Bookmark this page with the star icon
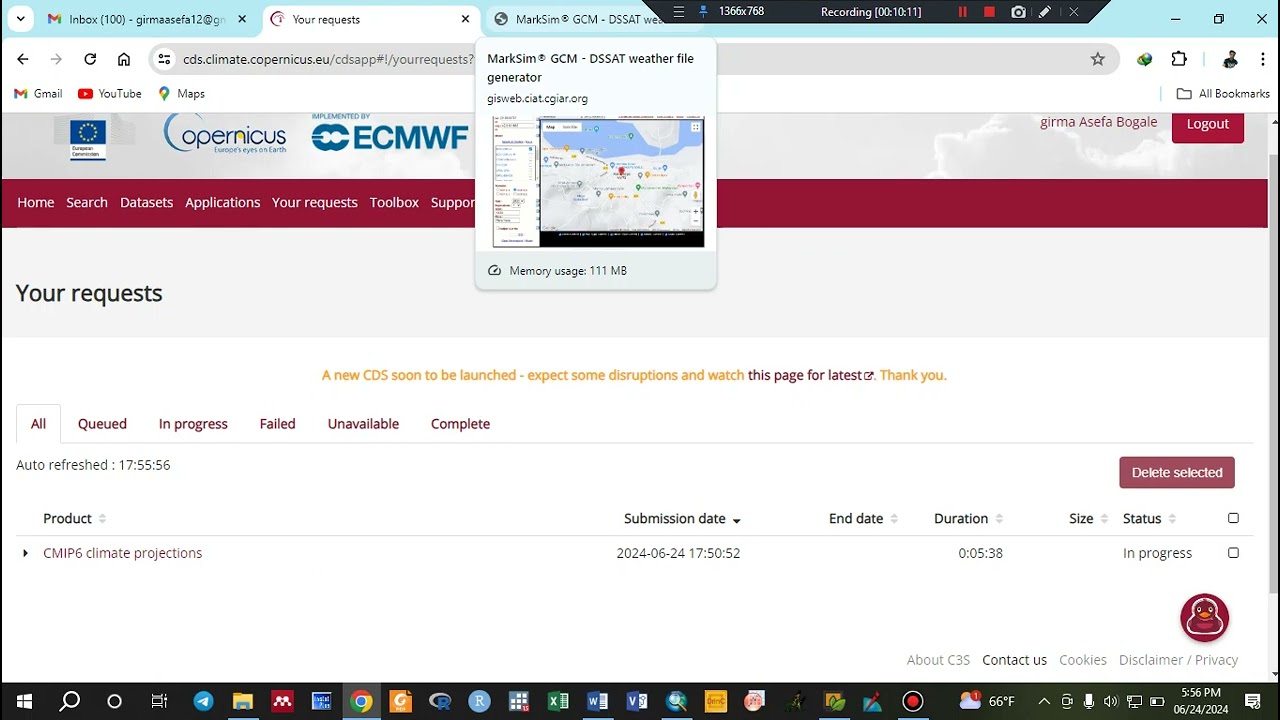The image size is (1280, 720). [1097, 59]
